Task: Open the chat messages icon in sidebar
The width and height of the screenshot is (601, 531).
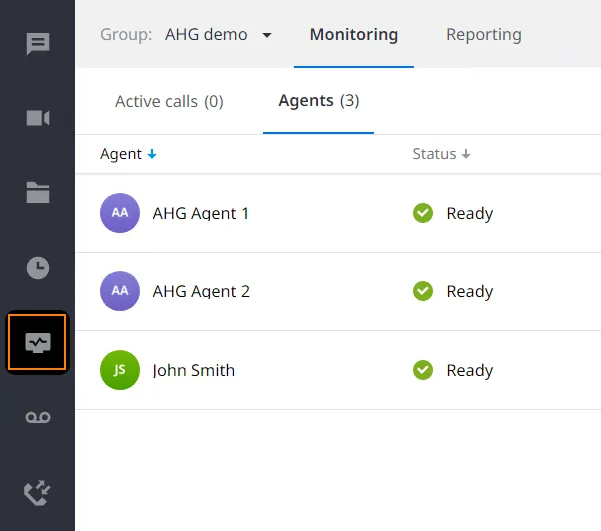Action: tap(38, 43)
